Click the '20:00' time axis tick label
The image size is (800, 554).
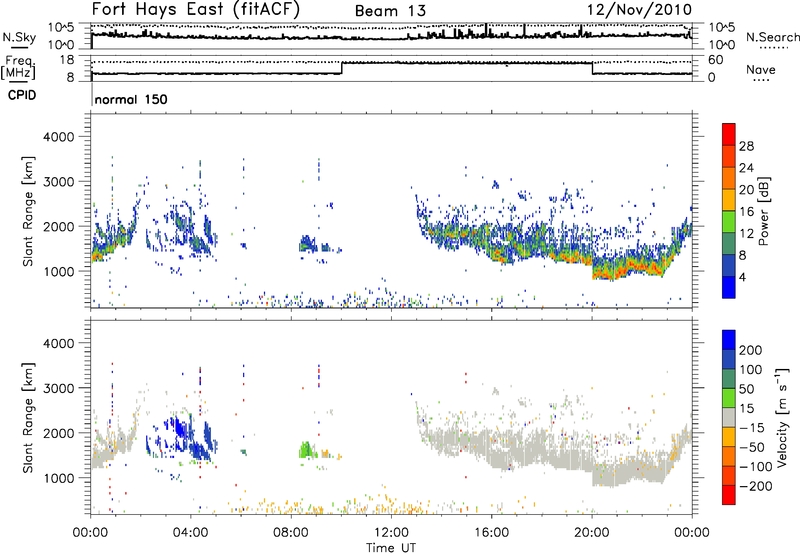pyautogui.click(x=592, y=533)
